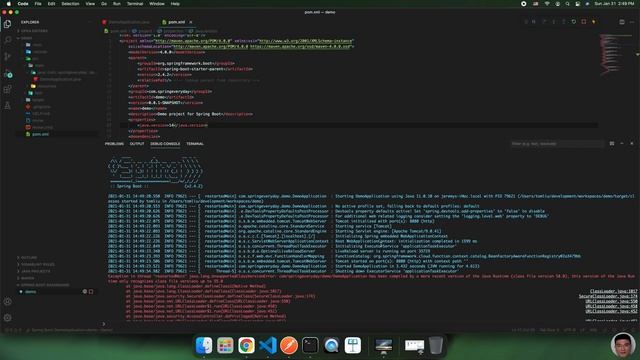The height and width of the screenshot is (360, 640).
Task: Switch to the TERMINAL panel tab
Action: point(195,144)
